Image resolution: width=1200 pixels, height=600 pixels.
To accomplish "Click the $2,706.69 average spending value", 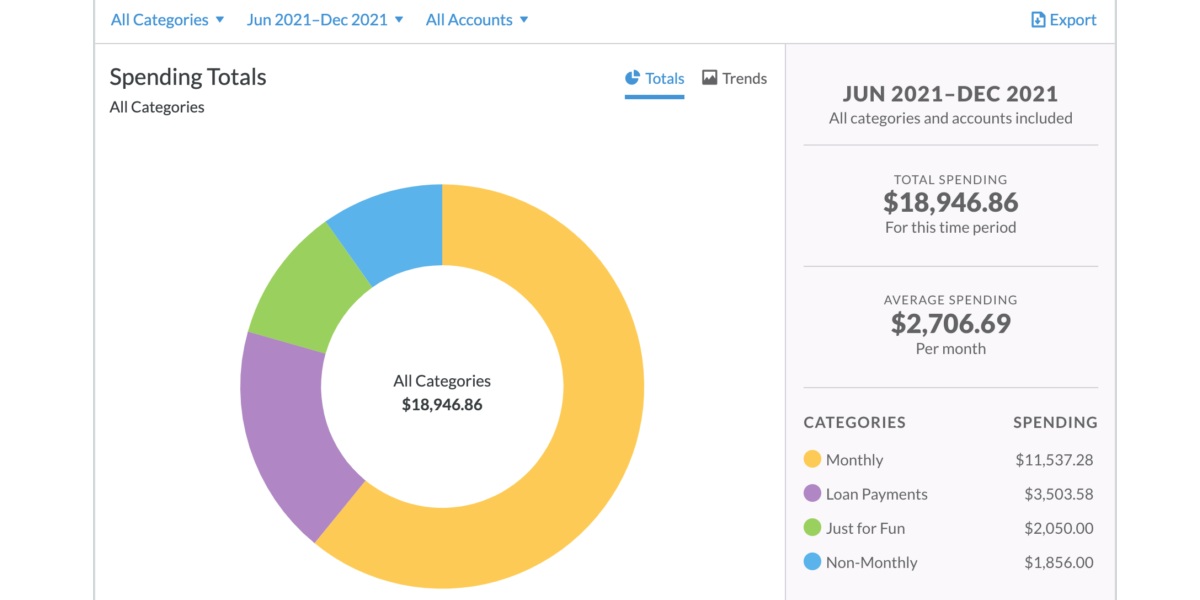I will 951,324.
